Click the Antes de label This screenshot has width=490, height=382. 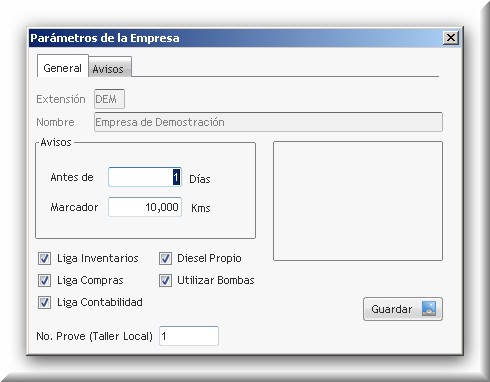point(72,177)
